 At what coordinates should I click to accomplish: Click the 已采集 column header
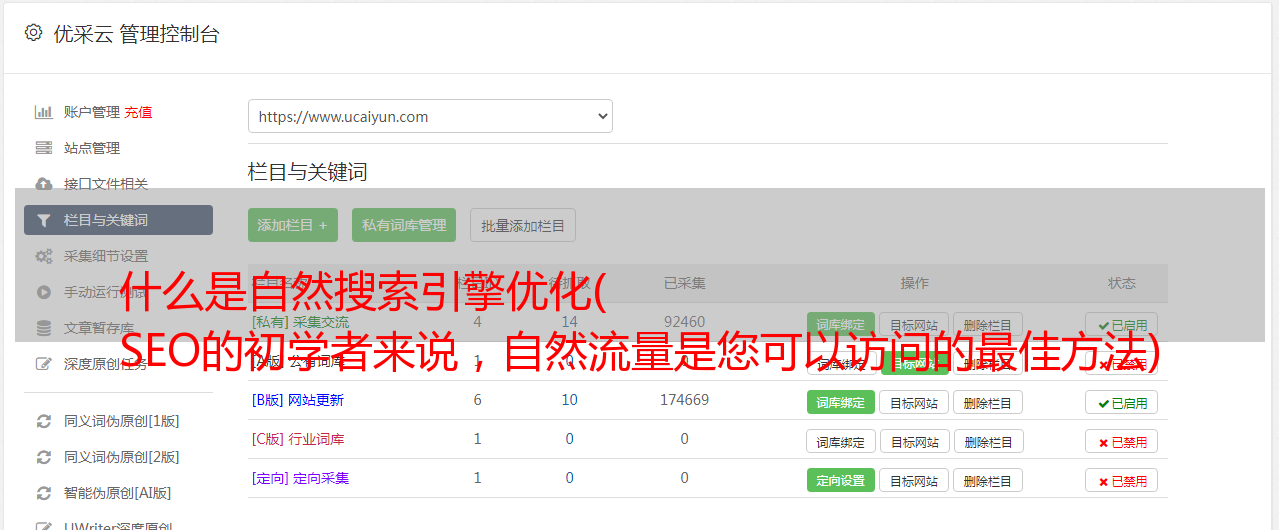[684, 283]
